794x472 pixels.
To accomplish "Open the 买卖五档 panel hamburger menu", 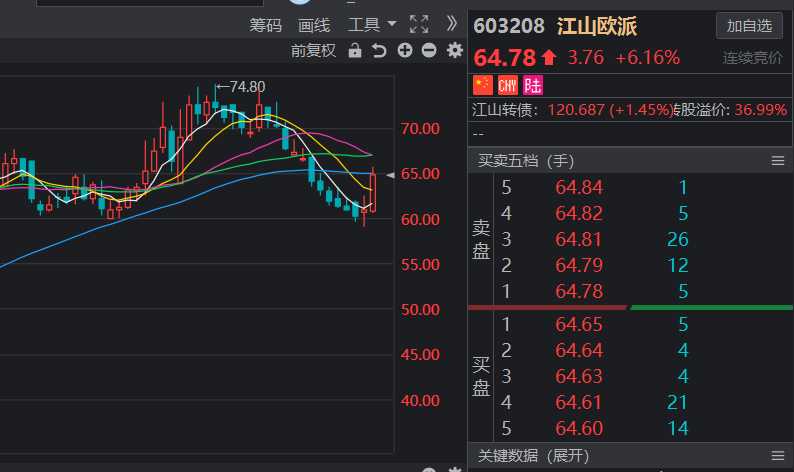I will (778, 160).
